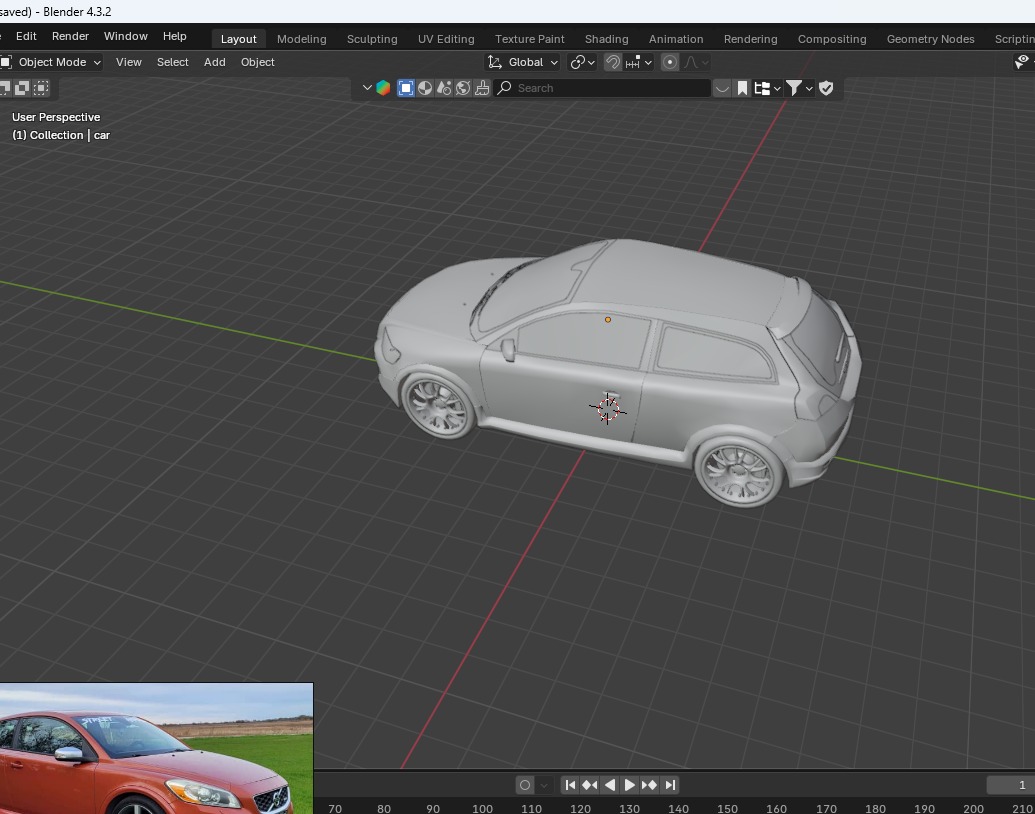Click frame 100 on the timeline ruler
The height and width of the screenshot is (814, 1035).
pos(483,809)
